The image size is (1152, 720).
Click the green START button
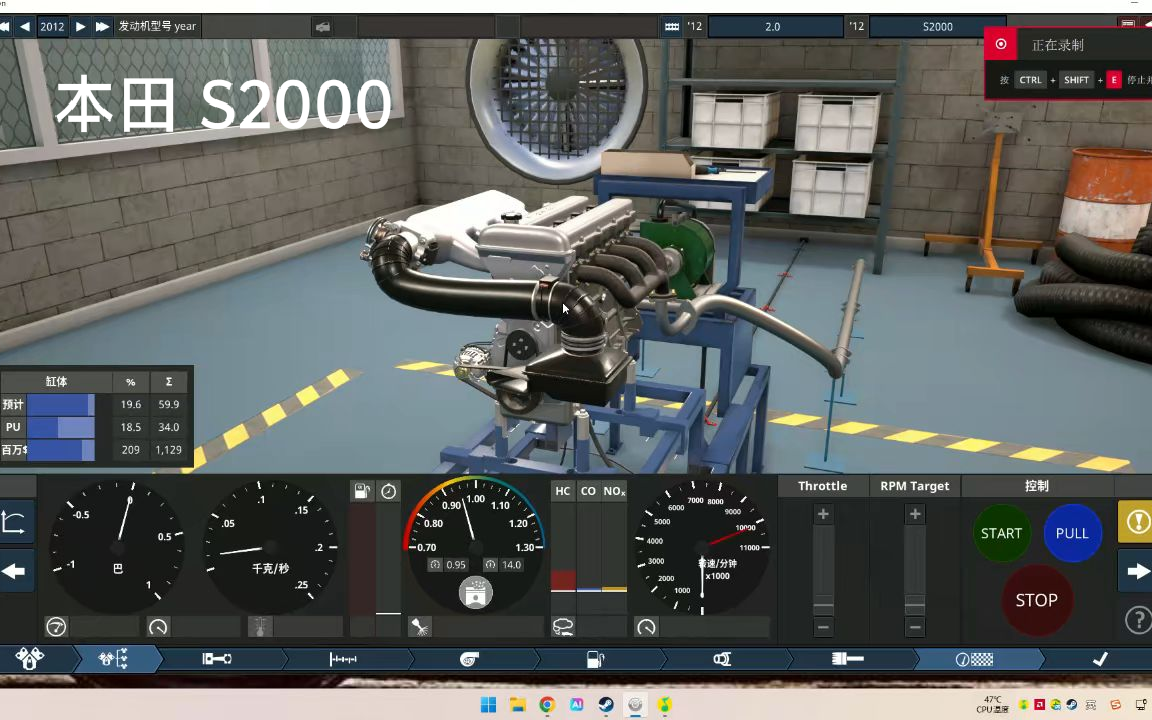[x=1001, y=533]
